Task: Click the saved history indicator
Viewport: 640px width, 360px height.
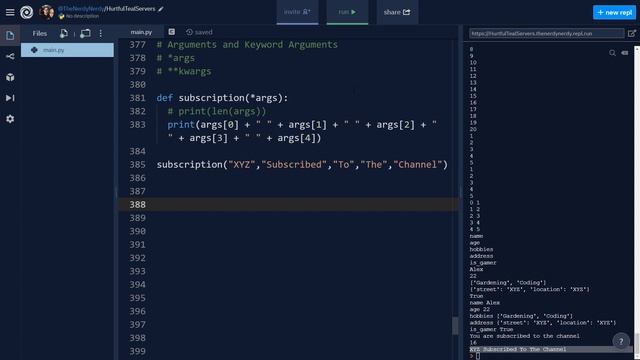Action: coord(199,32)
